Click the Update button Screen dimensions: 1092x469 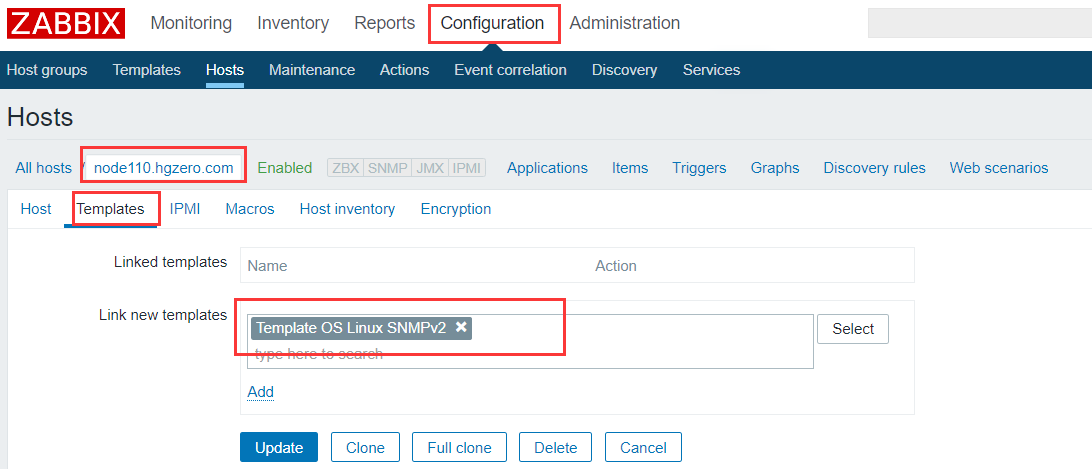[x=279, y=447]
